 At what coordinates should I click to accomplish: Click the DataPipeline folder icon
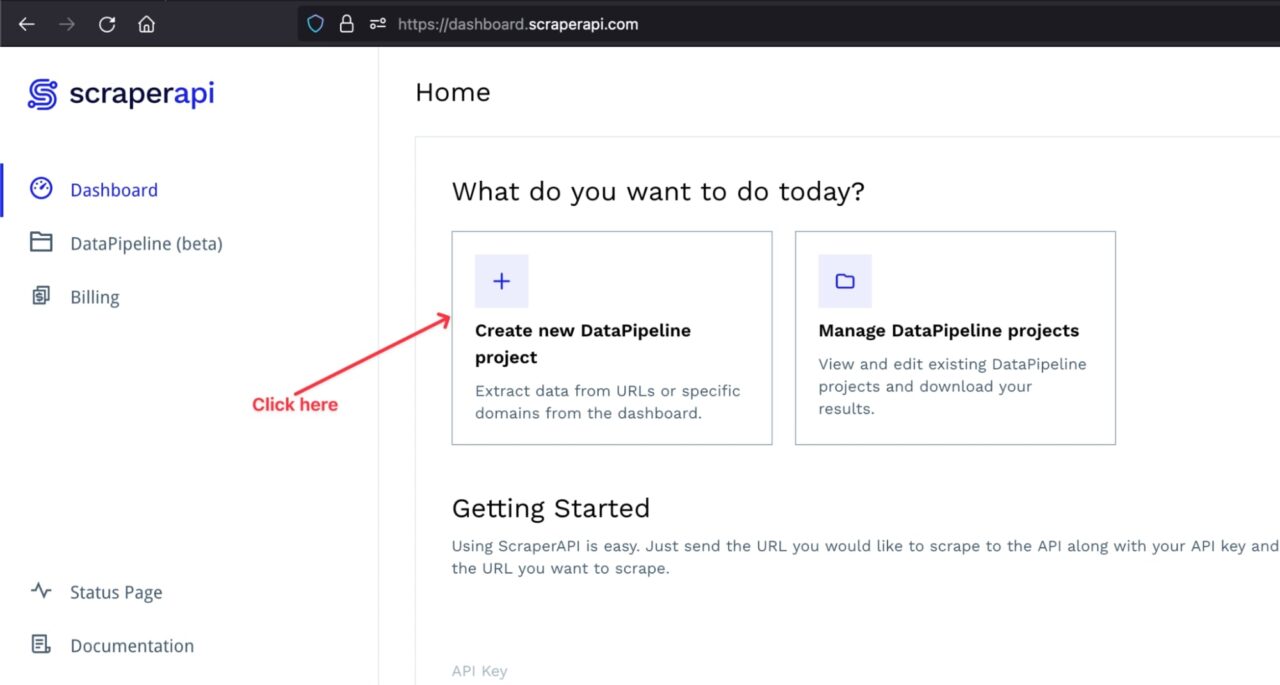click(x=41, y=242)
